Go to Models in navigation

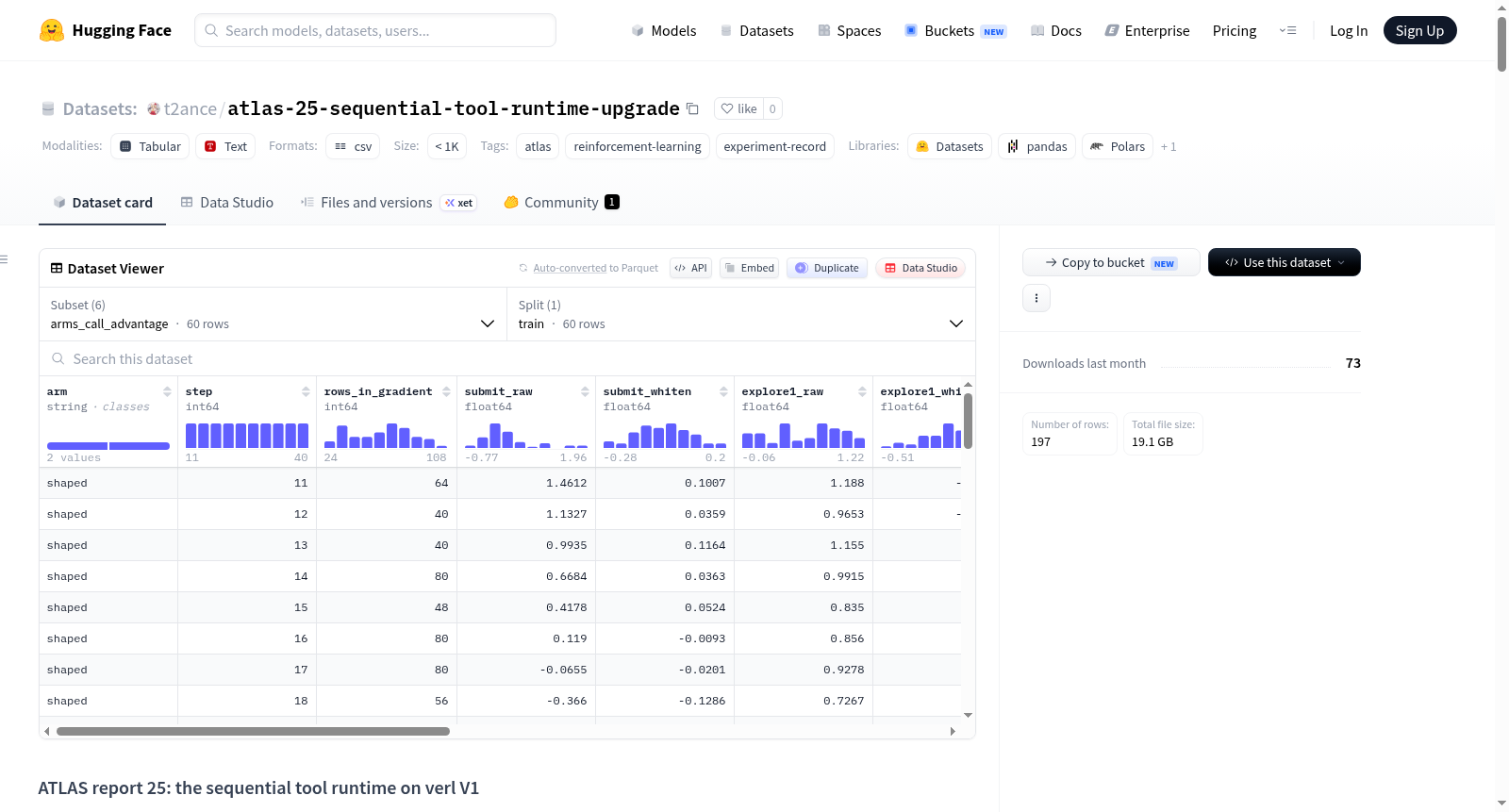[x=664, y=30]
